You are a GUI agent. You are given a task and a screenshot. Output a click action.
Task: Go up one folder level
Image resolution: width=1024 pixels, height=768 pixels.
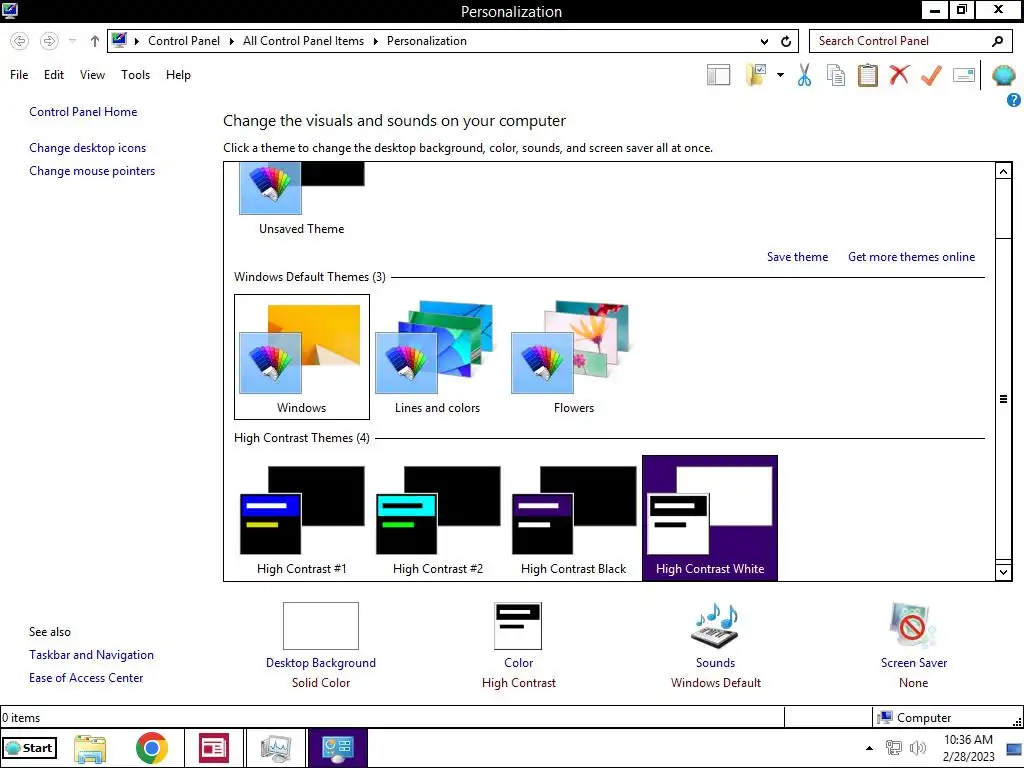pos(95,41)
